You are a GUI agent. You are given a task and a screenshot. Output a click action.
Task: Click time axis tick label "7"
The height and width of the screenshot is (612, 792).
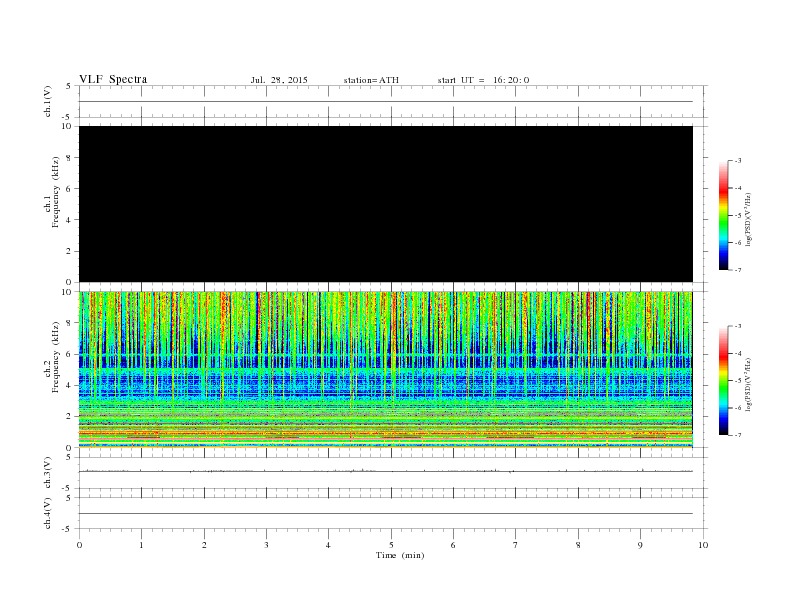click(516, 545)
